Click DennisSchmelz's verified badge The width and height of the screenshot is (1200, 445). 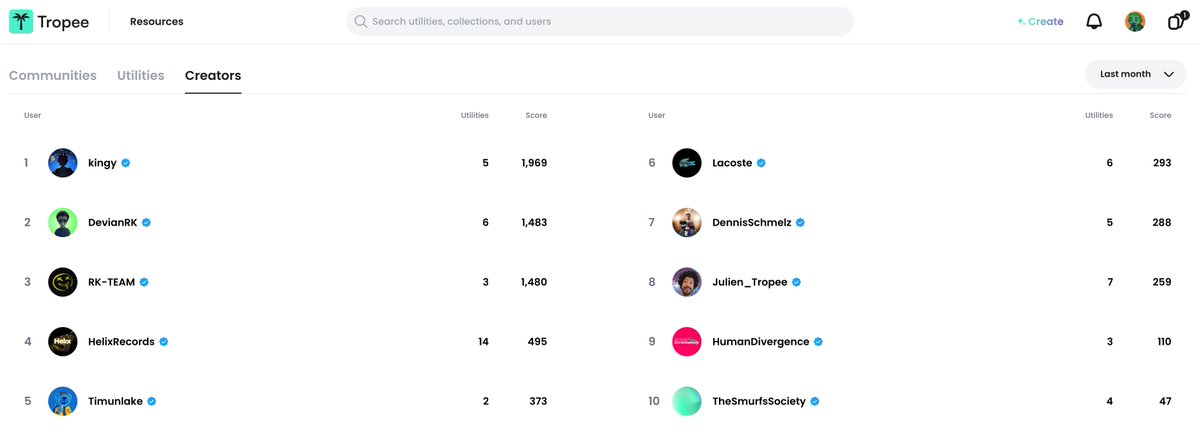[x=800, y=222]
